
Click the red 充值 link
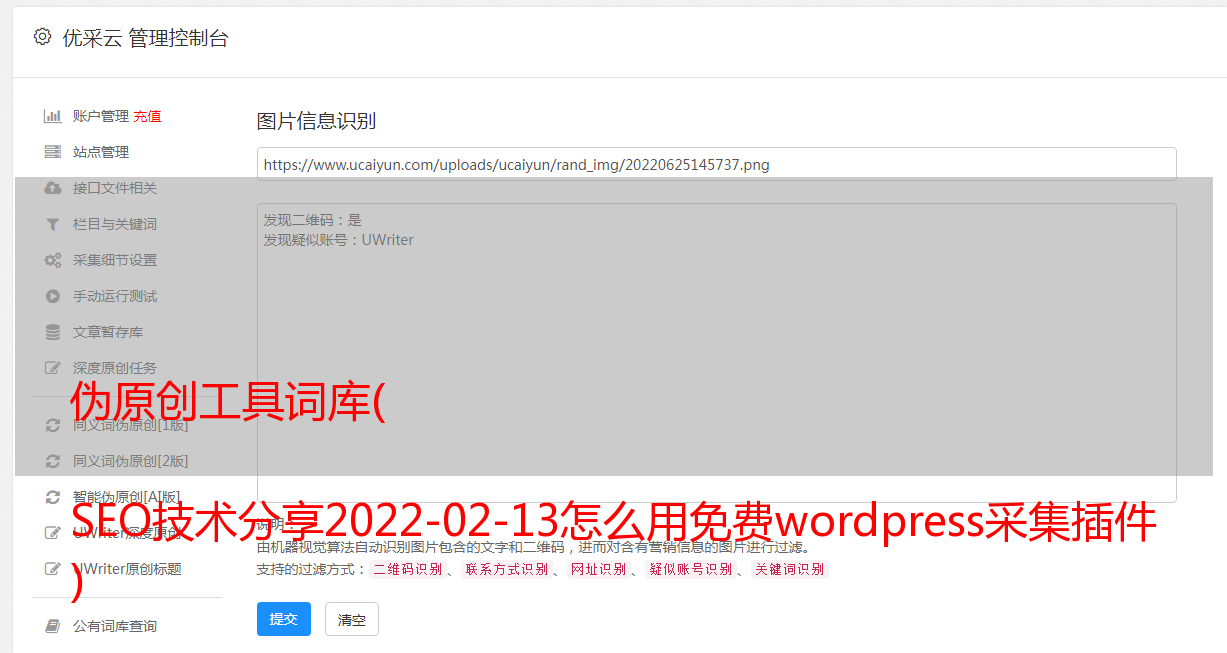tap(147, 116)
